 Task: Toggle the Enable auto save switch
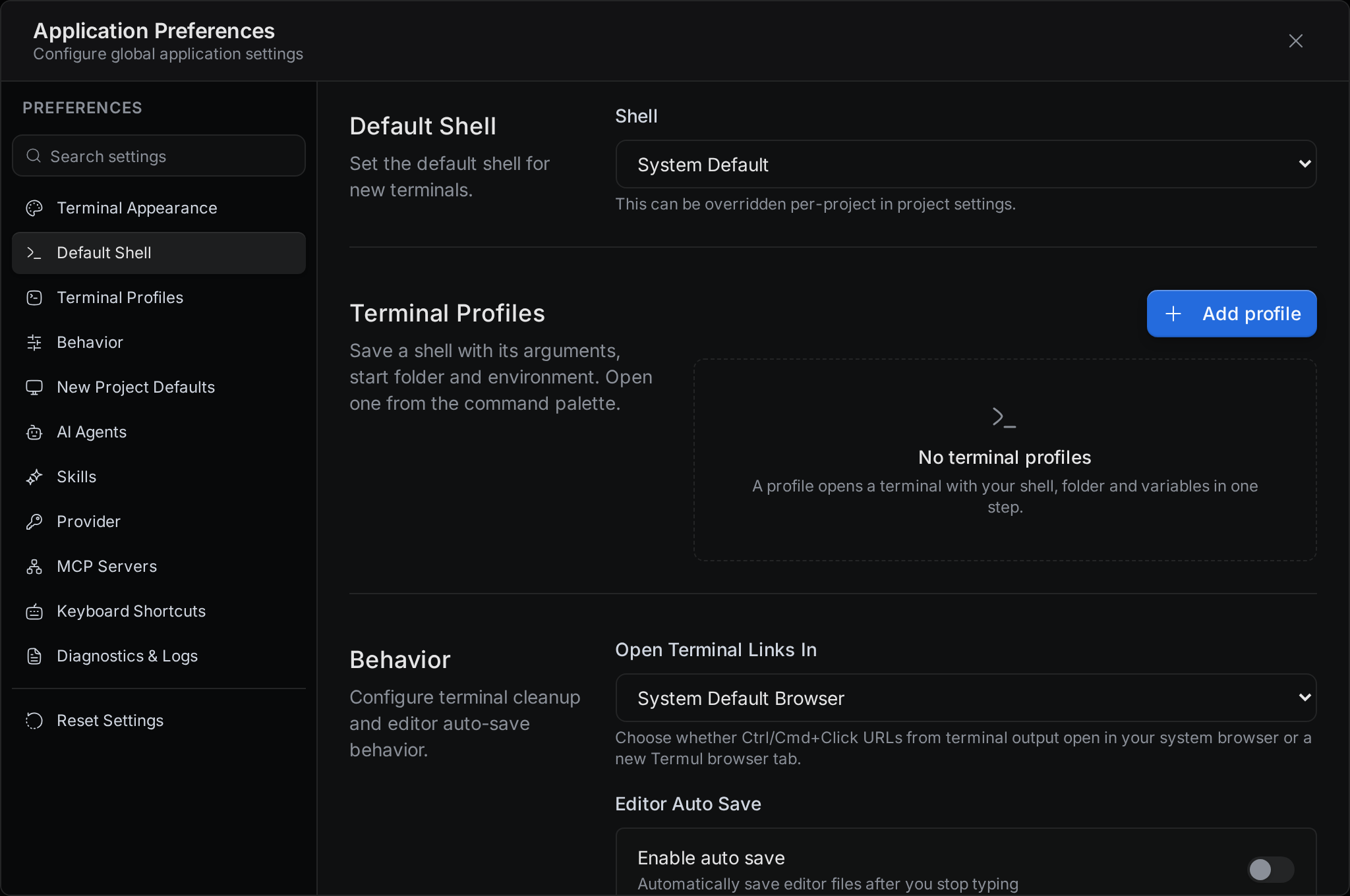1271,870
